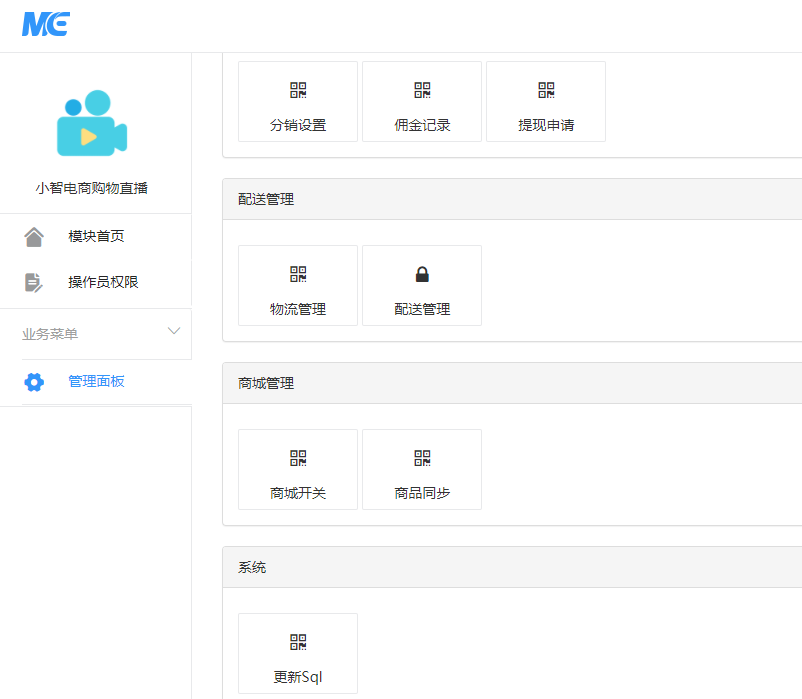Image resolution: width=802 pixels, height=699 pixels.
Task: Open the 管理面板 menu item
Action: click(x=96, y=381)
